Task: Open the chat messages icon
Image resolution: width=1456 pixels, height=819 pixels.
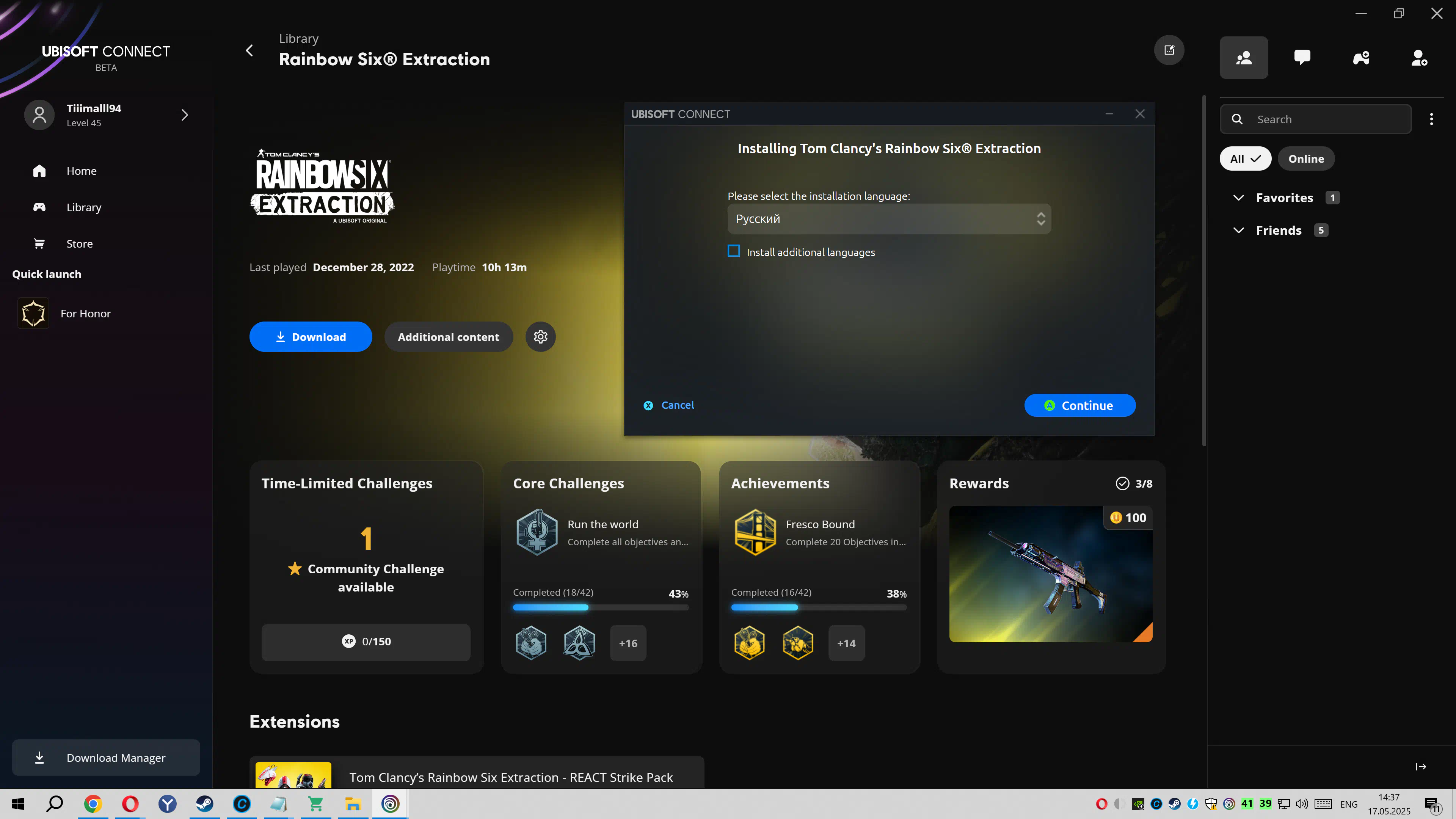Action: 1302,58
